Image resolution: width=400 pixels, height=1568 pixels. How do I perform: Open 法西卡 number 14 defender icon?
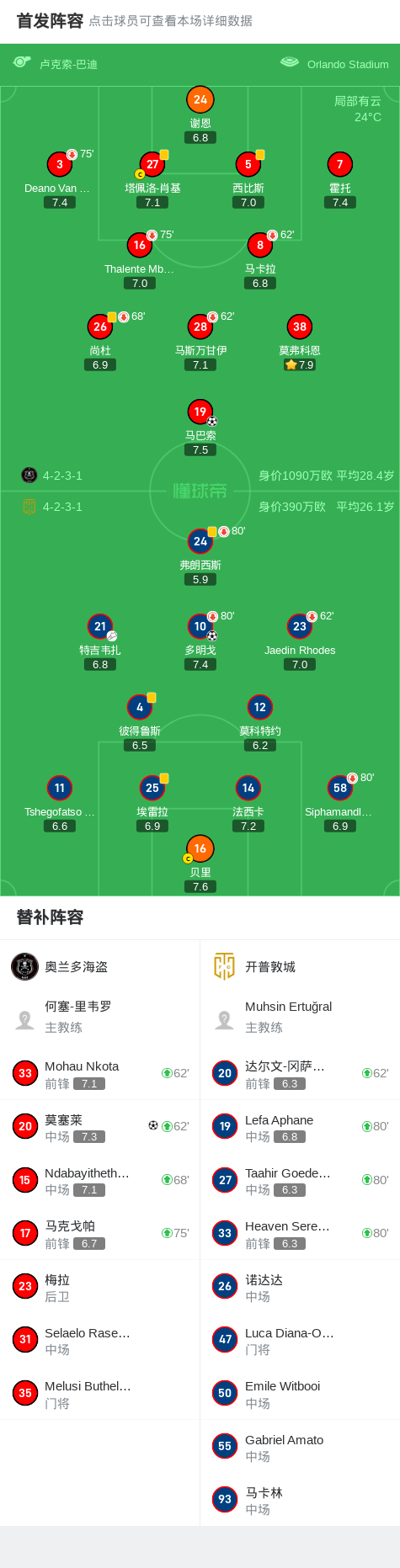pos(248,788)
